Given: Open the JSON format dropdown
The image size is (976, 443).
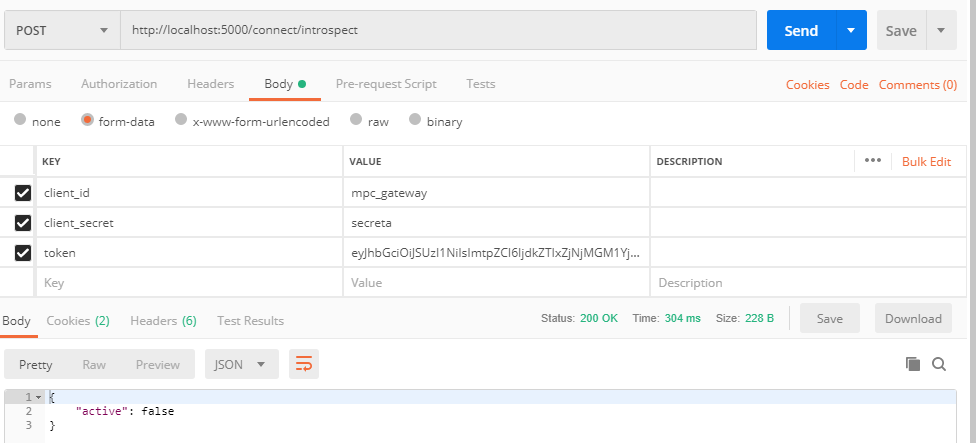Looking at the screenshot, I should 241,365.
